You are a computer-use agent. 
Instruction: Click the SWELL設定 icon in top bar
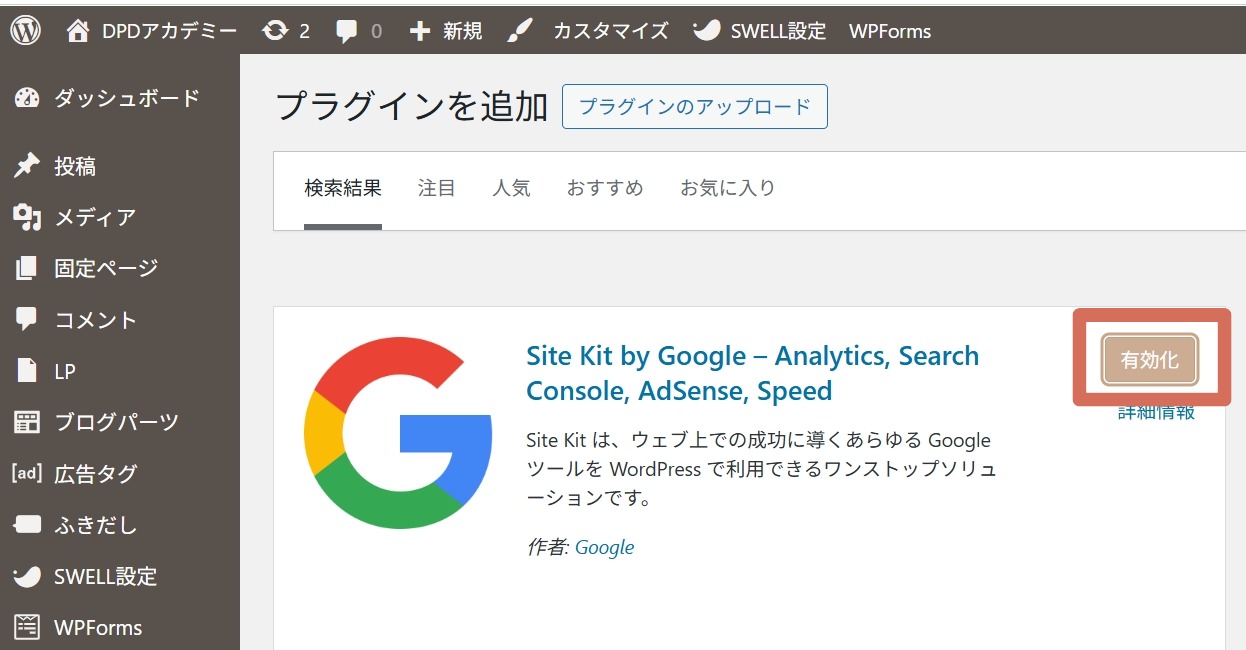(x=707, y=31)
